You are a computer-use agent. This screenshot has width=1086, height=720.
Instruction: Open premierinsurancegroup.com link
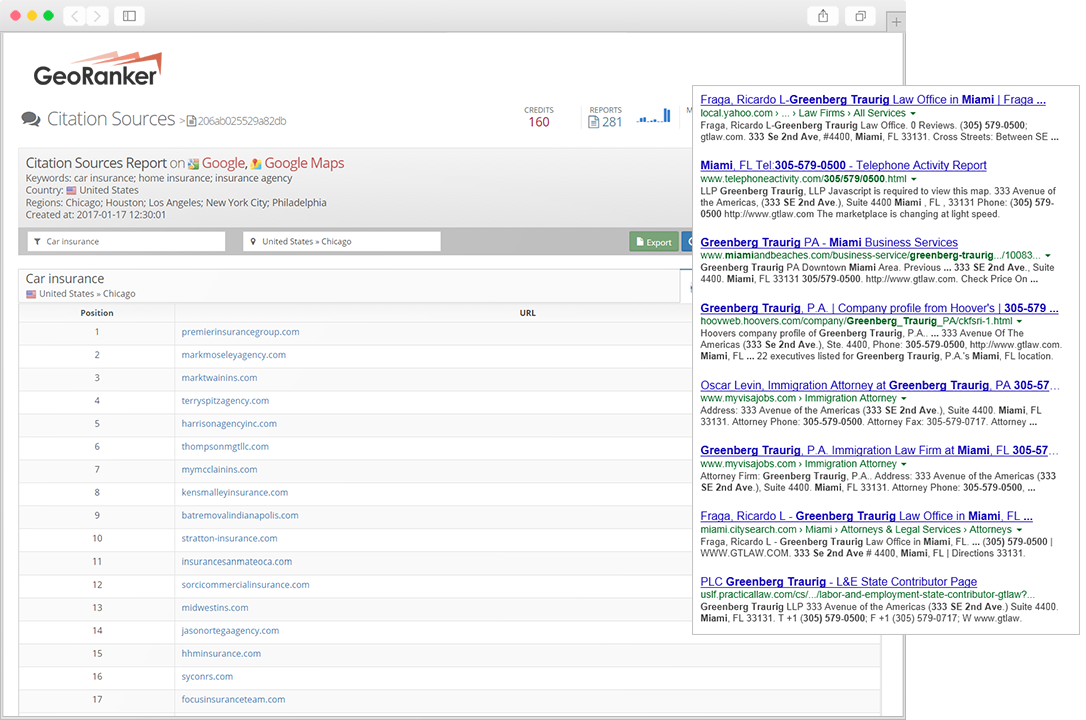tap(240, 332)
